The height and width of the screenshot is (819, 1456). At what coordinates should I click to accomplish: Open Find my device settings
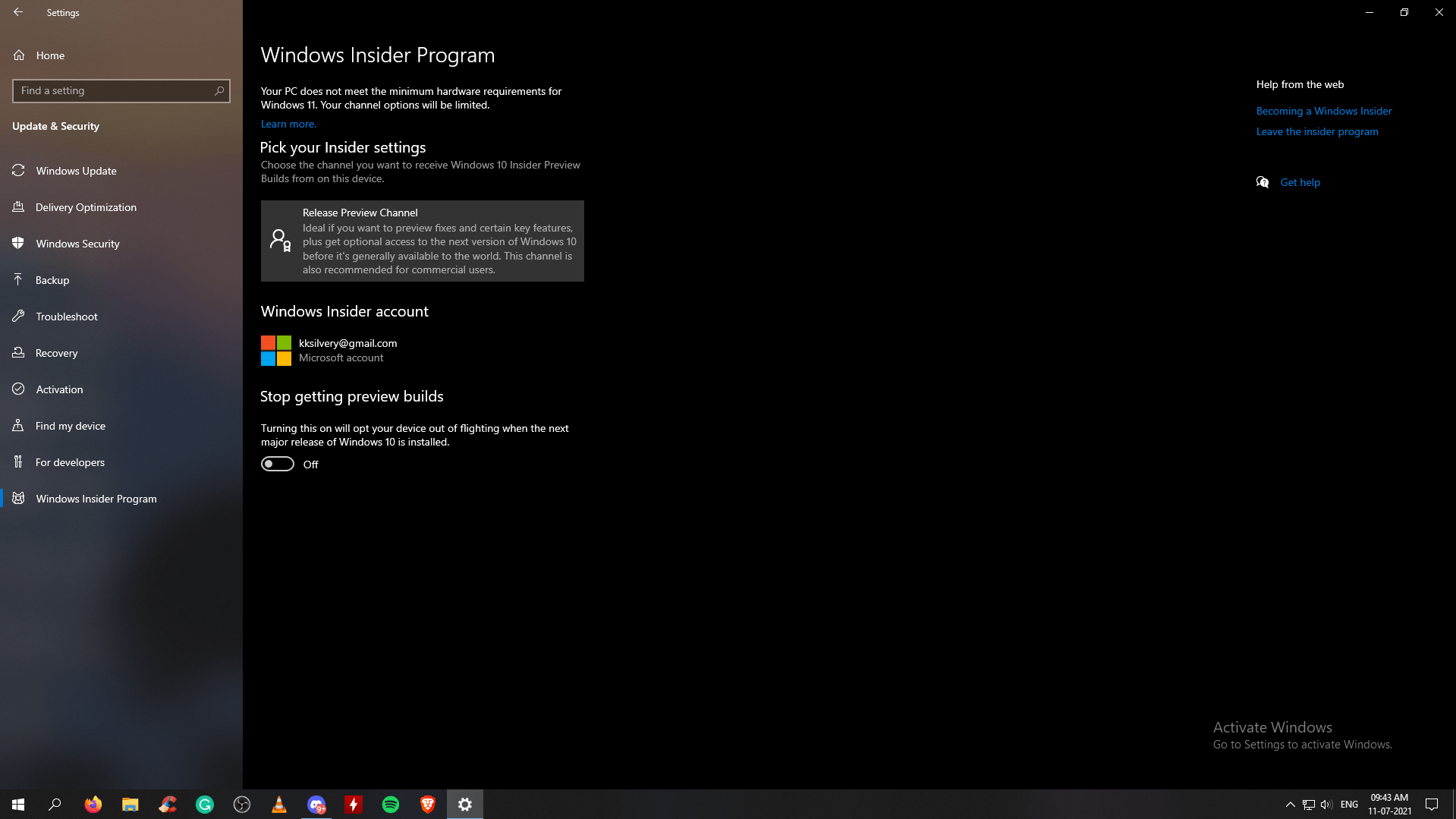121,426
